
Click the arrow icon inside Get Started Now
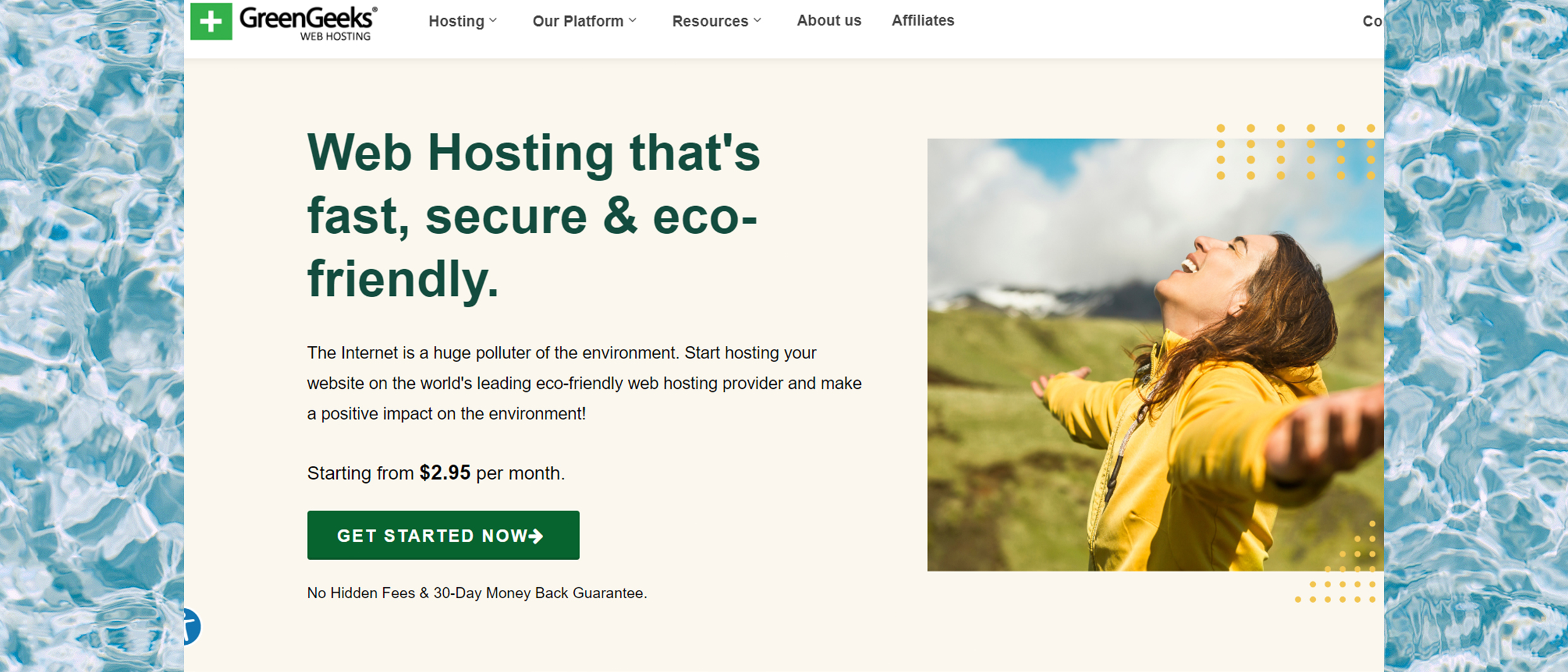point(537,535)
